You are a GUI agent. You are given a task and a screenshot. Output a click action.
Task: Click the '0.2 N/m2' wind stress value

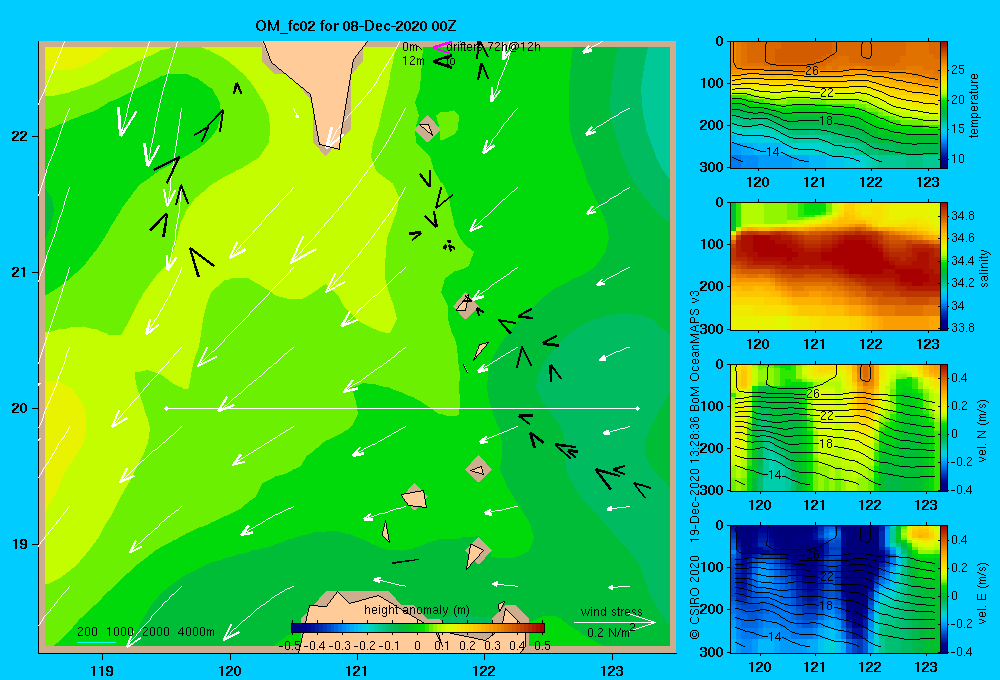[x=611, y=631]
